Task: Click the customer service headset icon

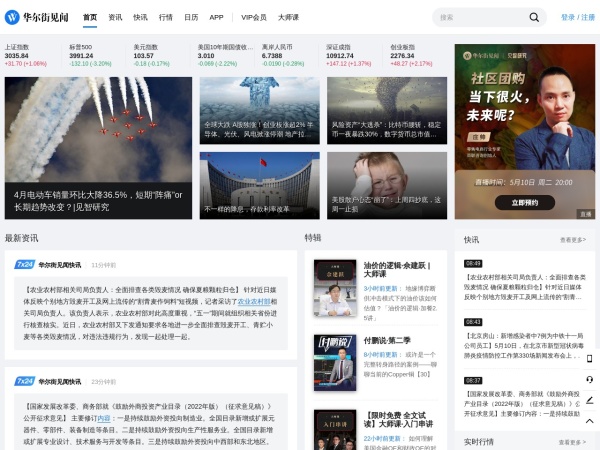Action: [589, 381]
